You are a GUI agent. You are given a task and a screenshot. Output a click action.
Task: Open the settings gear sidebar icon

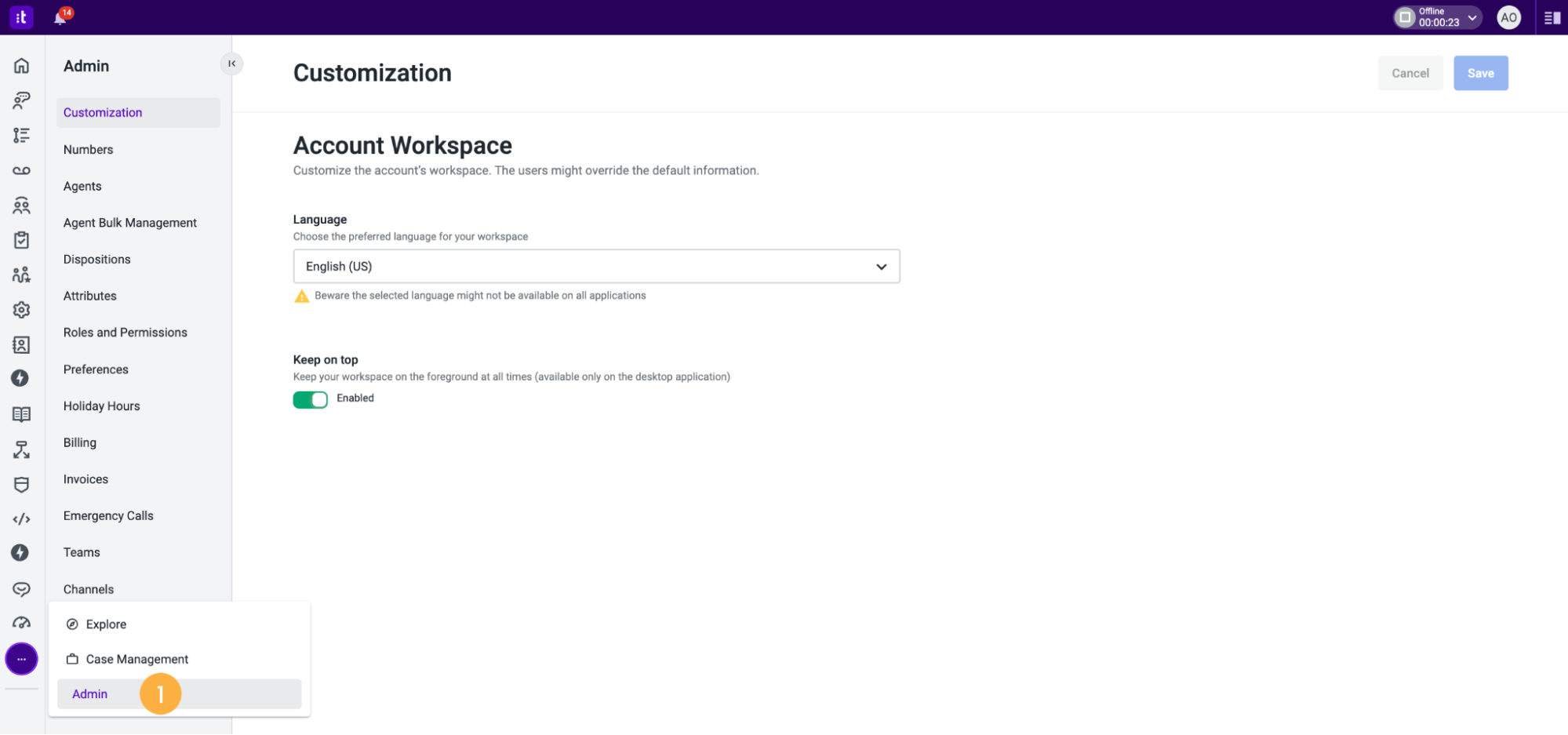click(21, 310)
